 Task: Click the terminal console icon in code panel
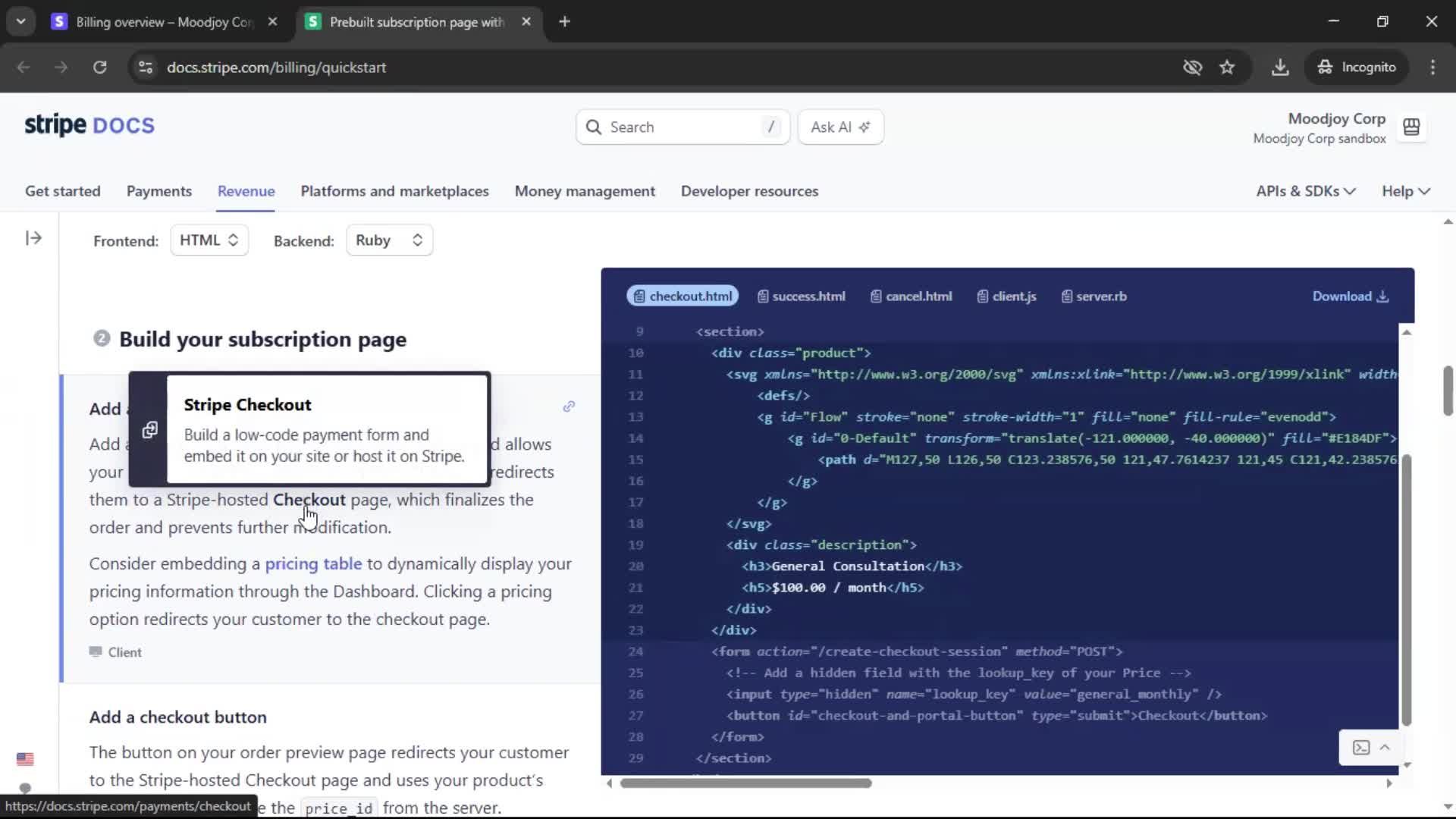pyautogui.click(x=1361, y=748)
